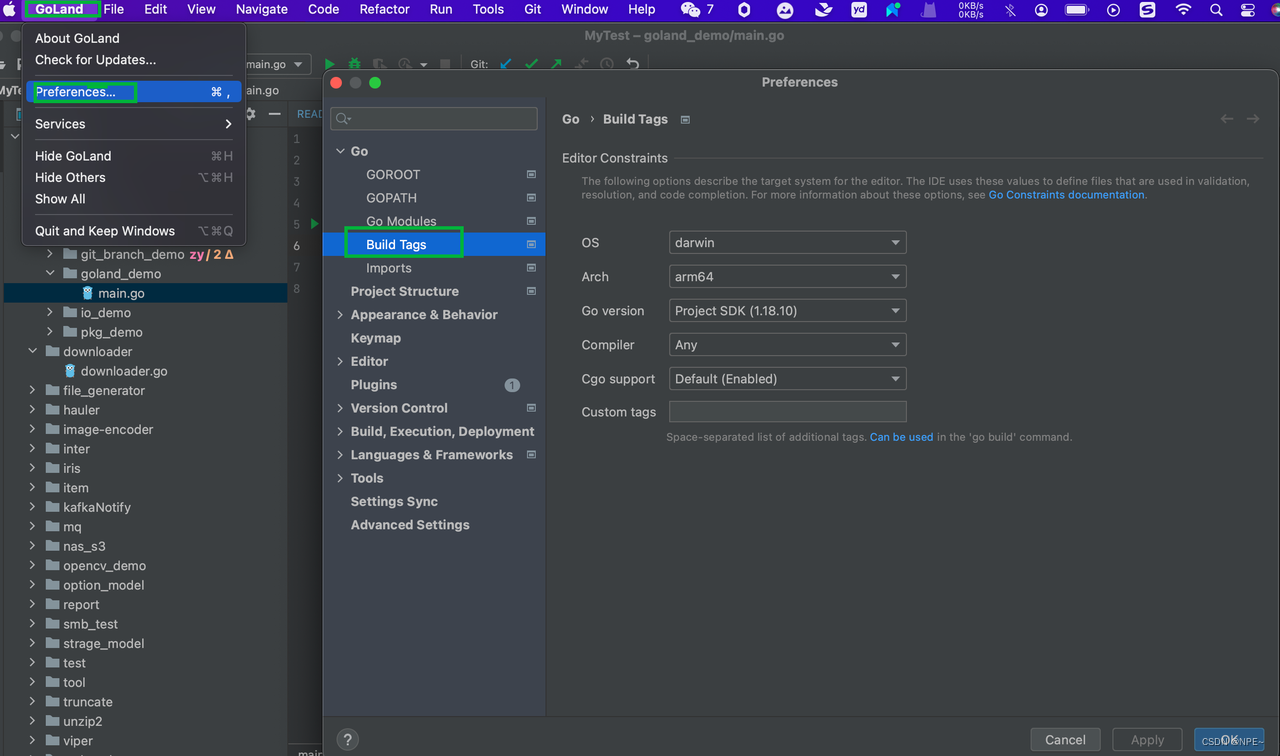1280x756 pixels.
Task: Click Git push green arrow icon
Action: click(x=556, y=64)
